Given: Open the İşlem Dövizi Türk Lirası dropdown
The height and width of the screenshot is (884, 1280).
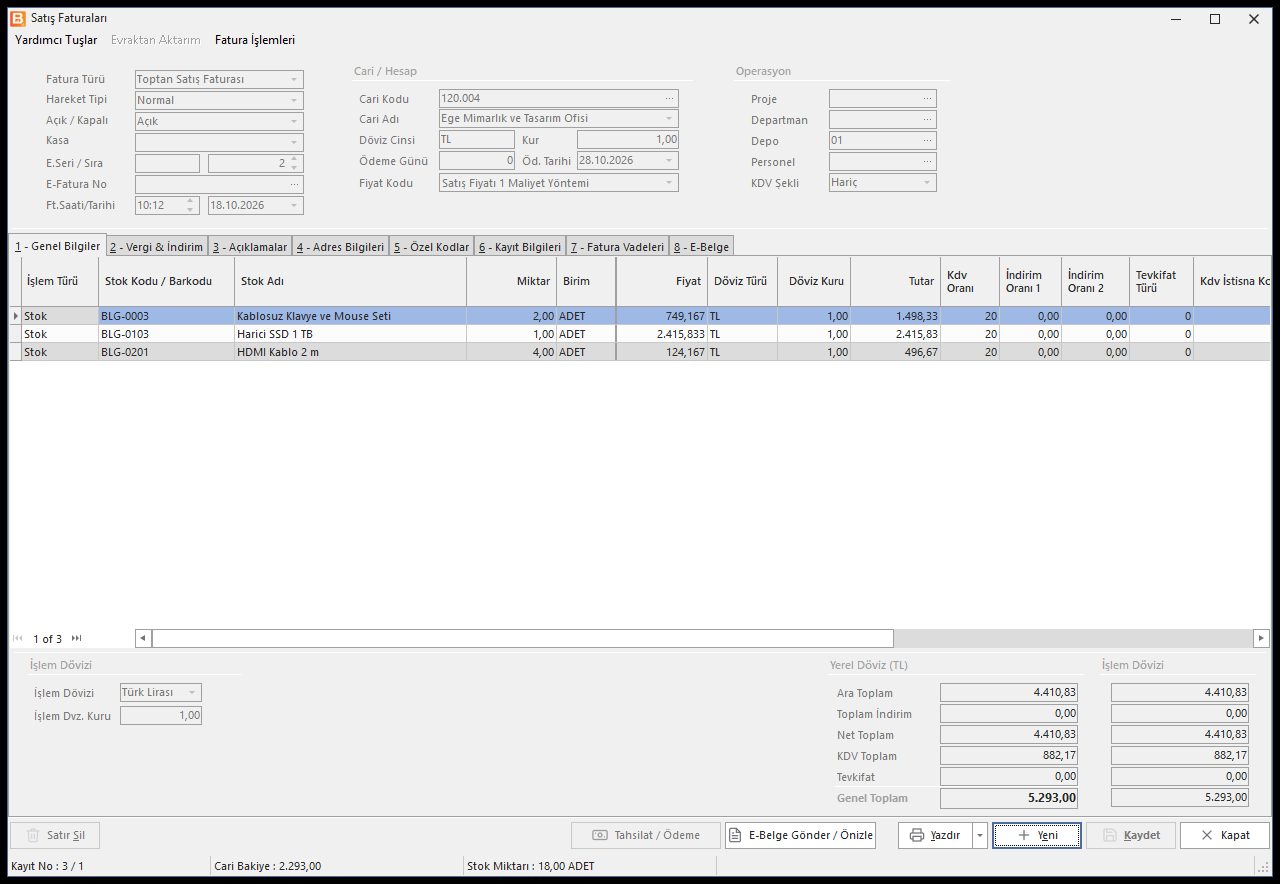Looking at the screenshot, I should tap(193, 692).
